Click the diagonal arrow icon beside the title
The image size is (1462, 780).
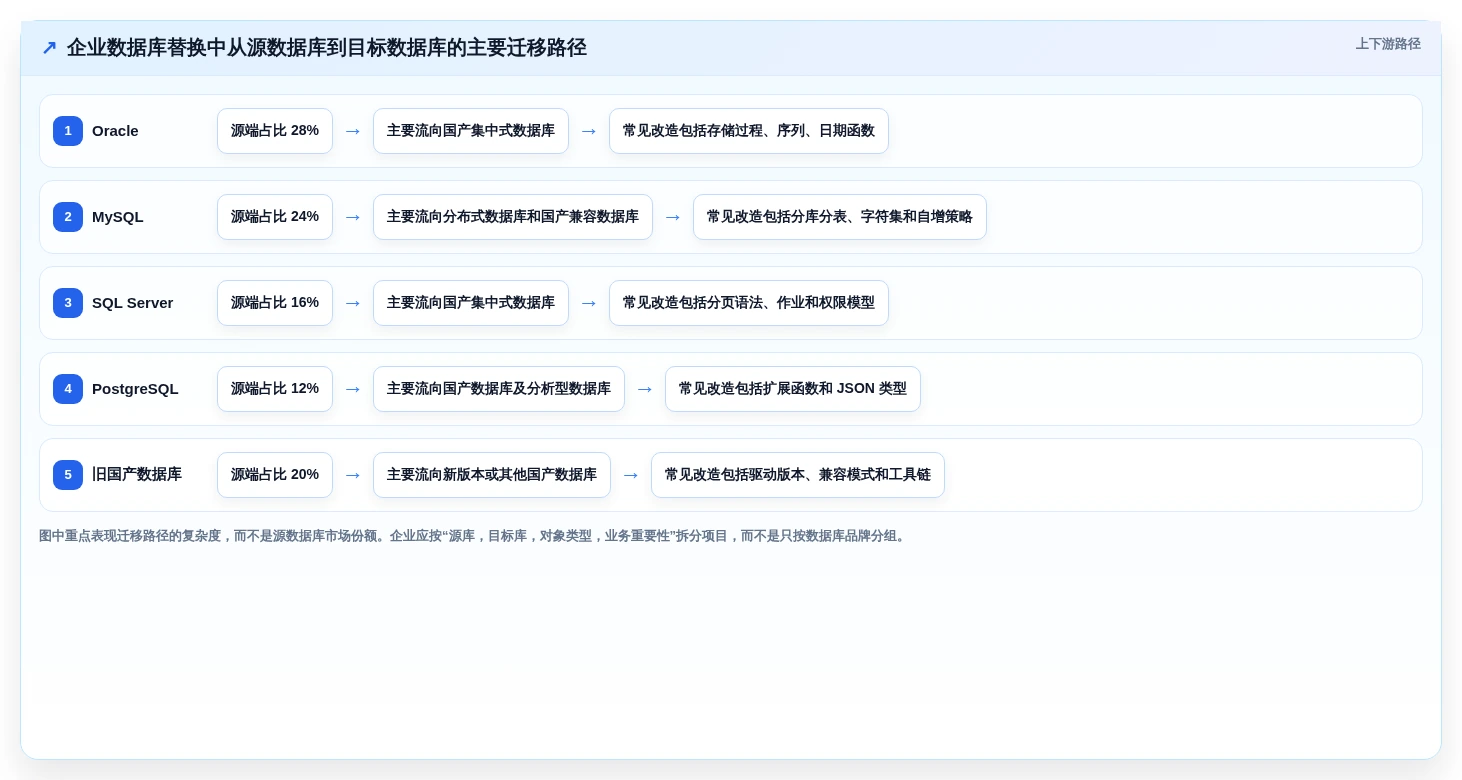click(49, 48)
